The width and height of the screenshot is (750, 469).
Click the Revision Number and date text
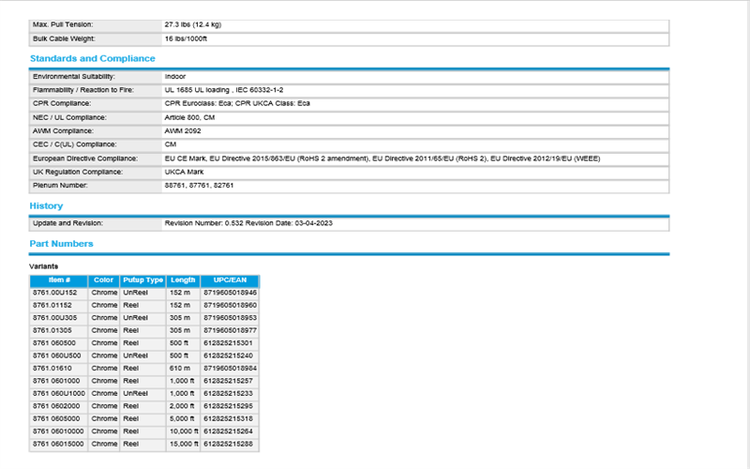click(x=248, y=223)
